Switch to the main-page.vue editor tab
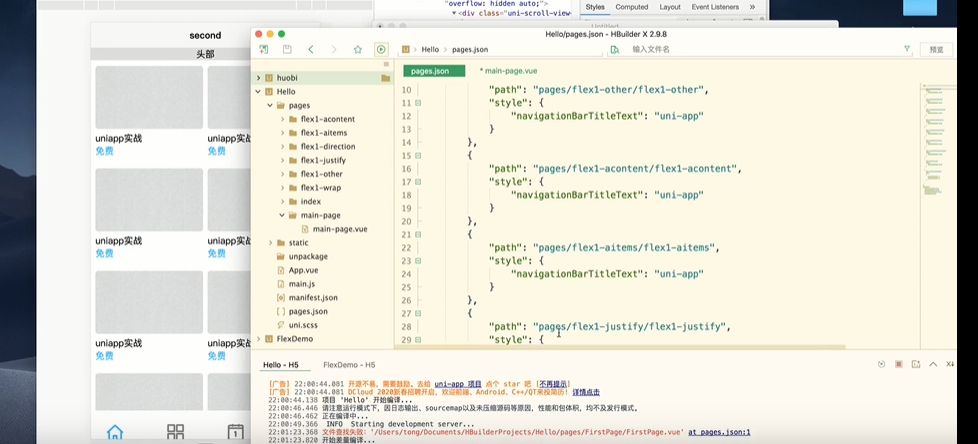Viewport: 978px width, 444px height. [508, 71]
